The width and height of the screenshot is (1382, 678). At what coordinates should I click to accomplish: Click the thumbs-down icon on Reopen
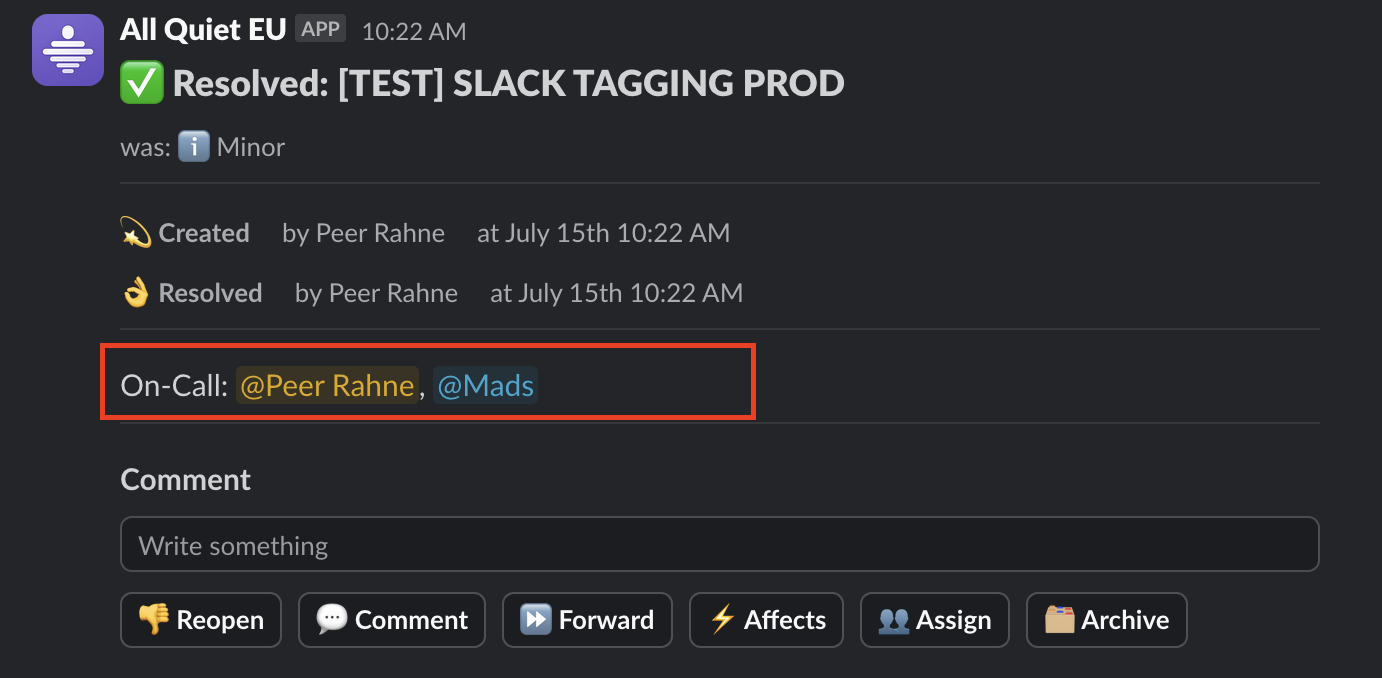coord(154,620)
